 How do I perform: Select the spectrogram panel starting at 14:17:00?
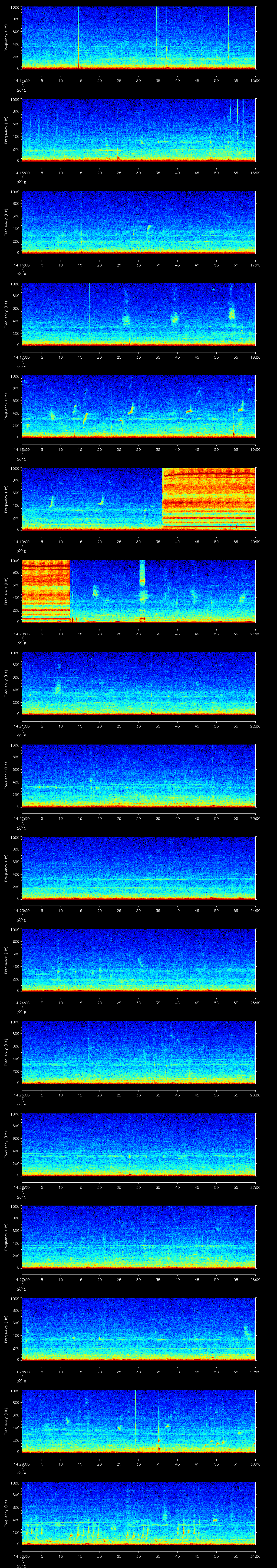[x=139, y=314]
